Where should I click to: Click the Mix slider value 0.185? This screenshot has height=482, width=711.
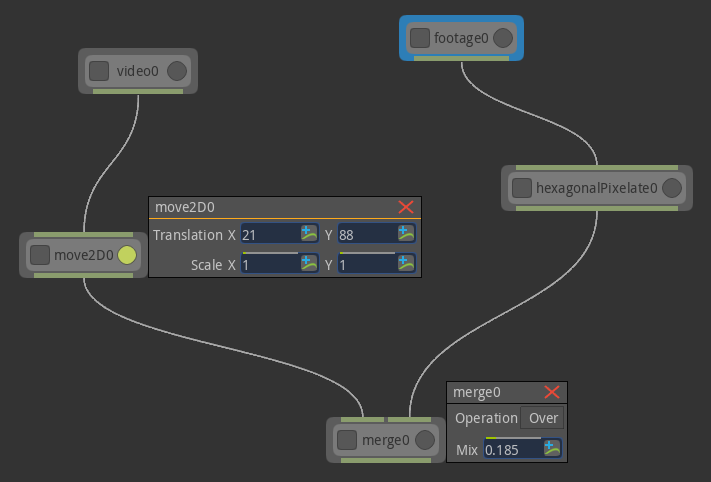(x=511, y=449)
